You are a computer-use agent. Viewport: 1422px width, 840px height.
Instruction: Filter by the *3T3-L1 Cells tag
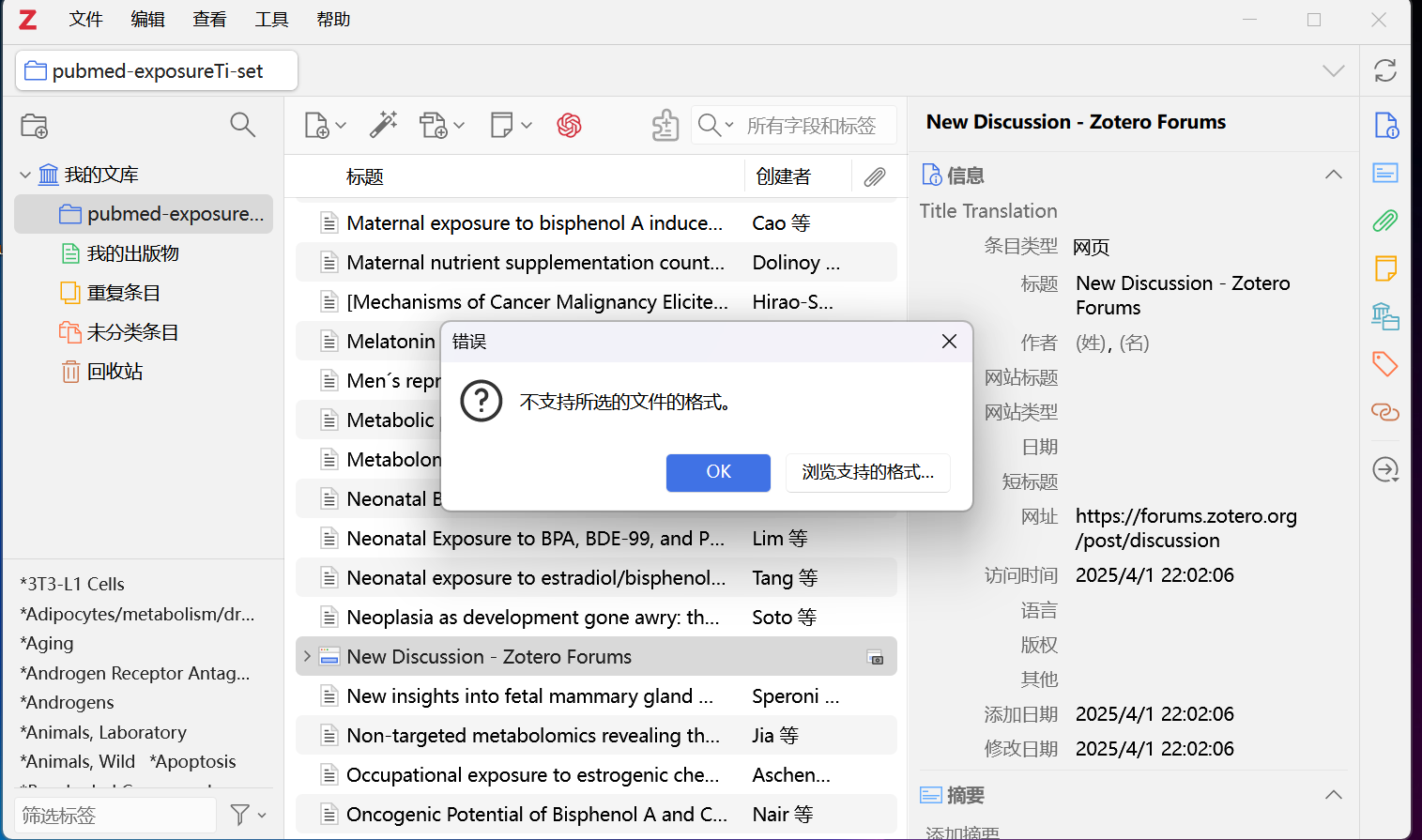coord(72,584)
